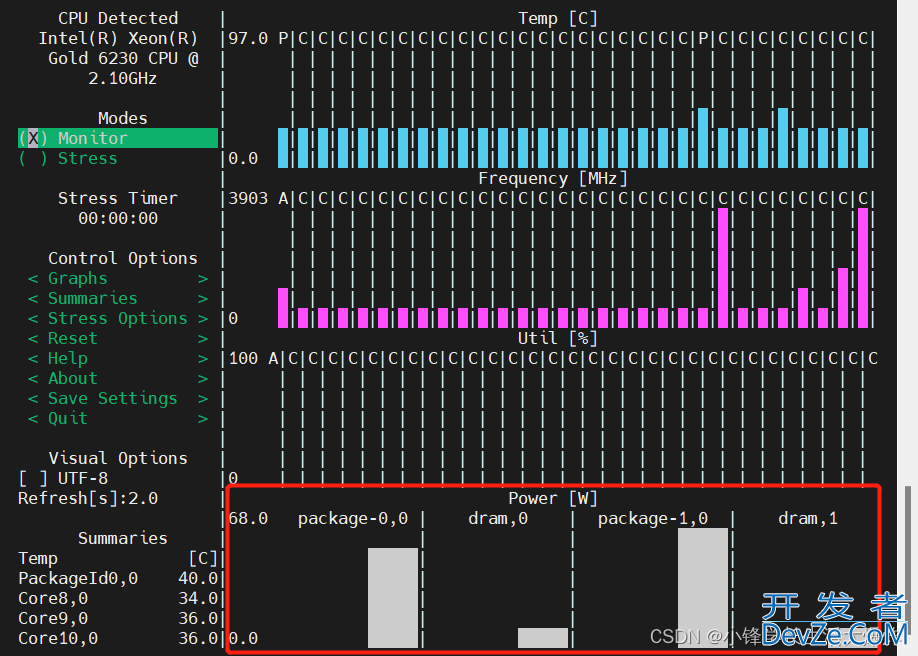Click the '3903' frequency scale value
The image size is (918, 656).
[248, 199]
